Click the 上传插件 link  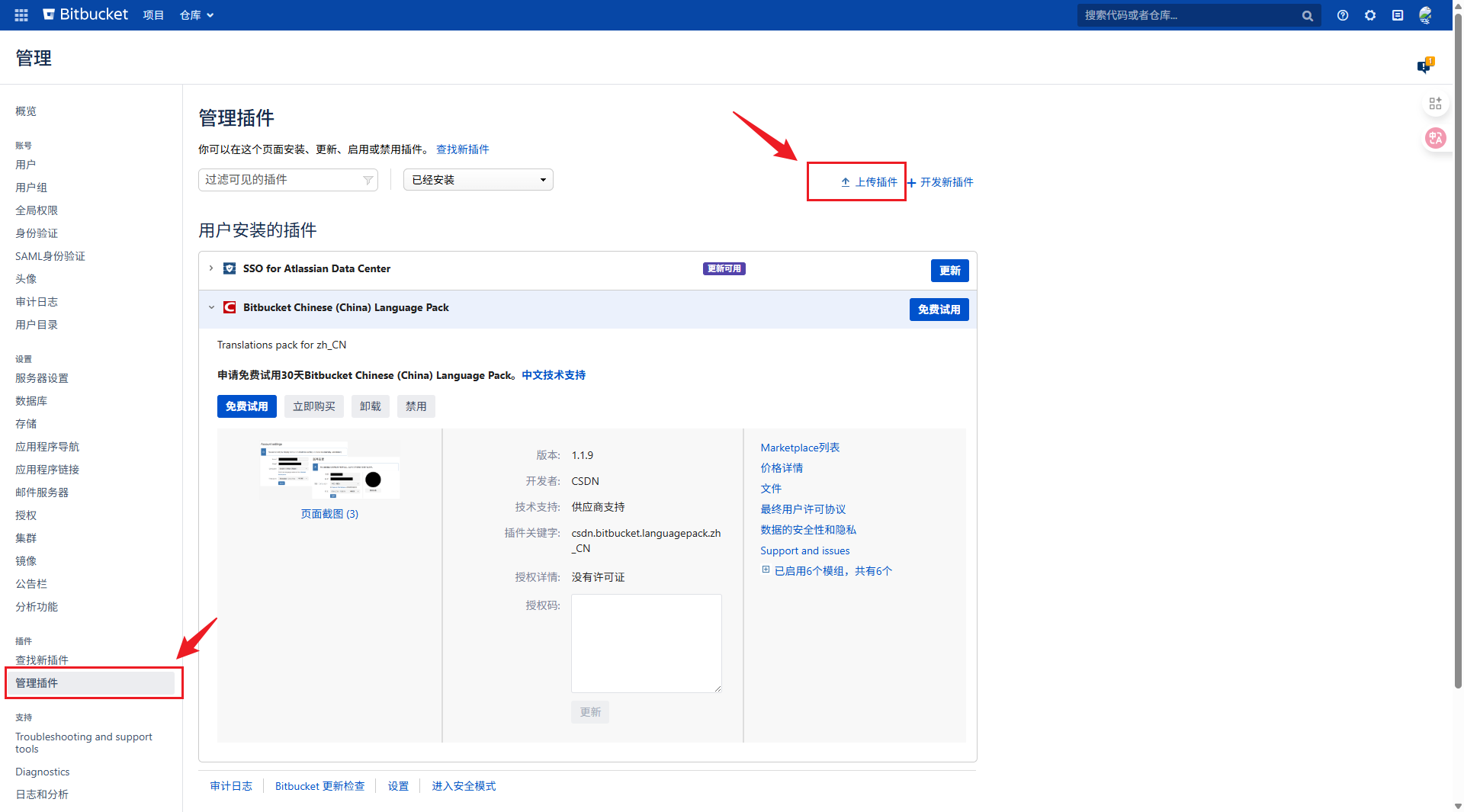[x=869, y=182]
